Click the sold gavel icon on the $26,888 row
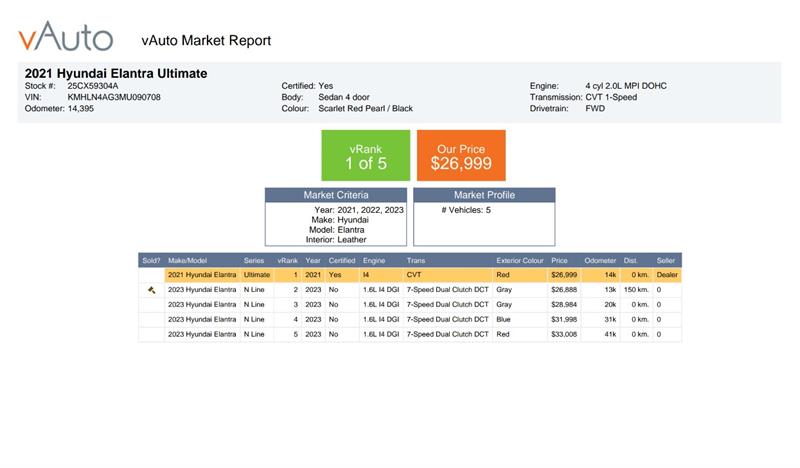The height and width of the screenshot is (468, 800). point(152,290)
